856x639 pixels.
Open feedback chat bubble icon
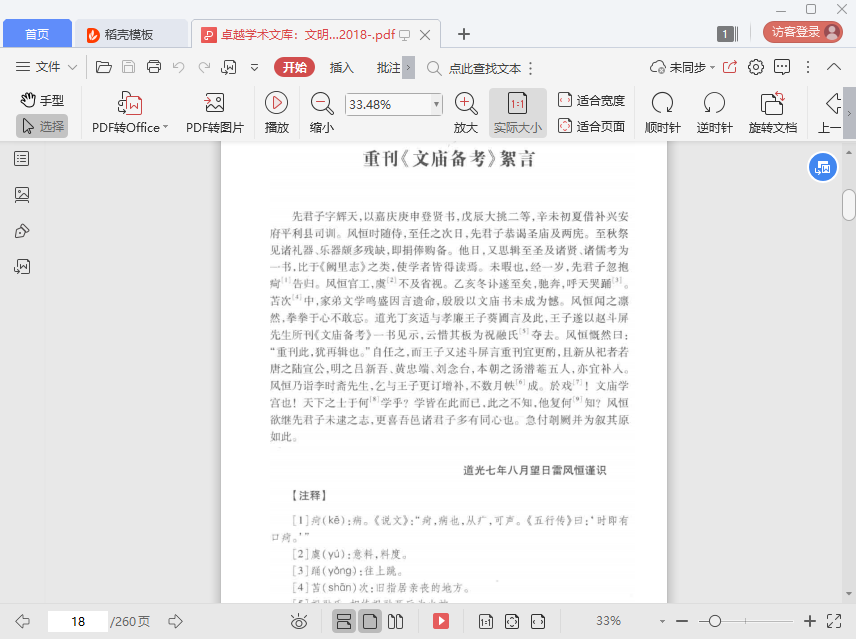point(782,67)
